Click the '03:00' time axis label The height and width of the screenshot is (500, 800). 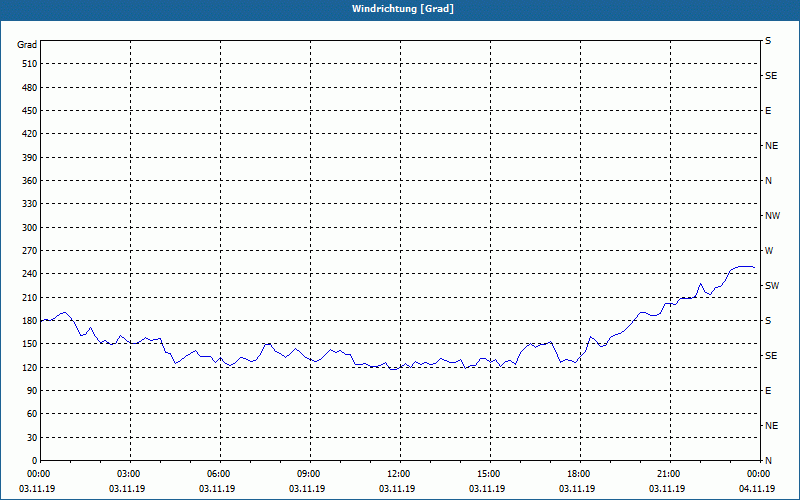pos(130,474)
